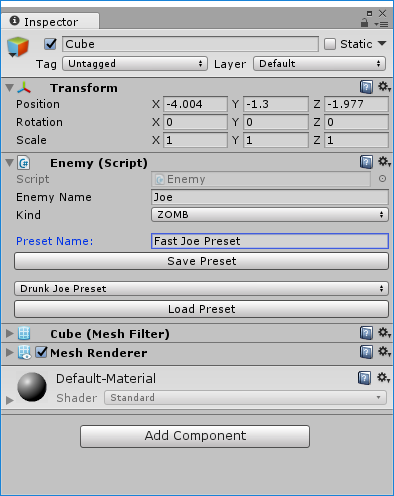Click the Preset Name: label
This screenshot has width=394, height=496.
[55, 241]
